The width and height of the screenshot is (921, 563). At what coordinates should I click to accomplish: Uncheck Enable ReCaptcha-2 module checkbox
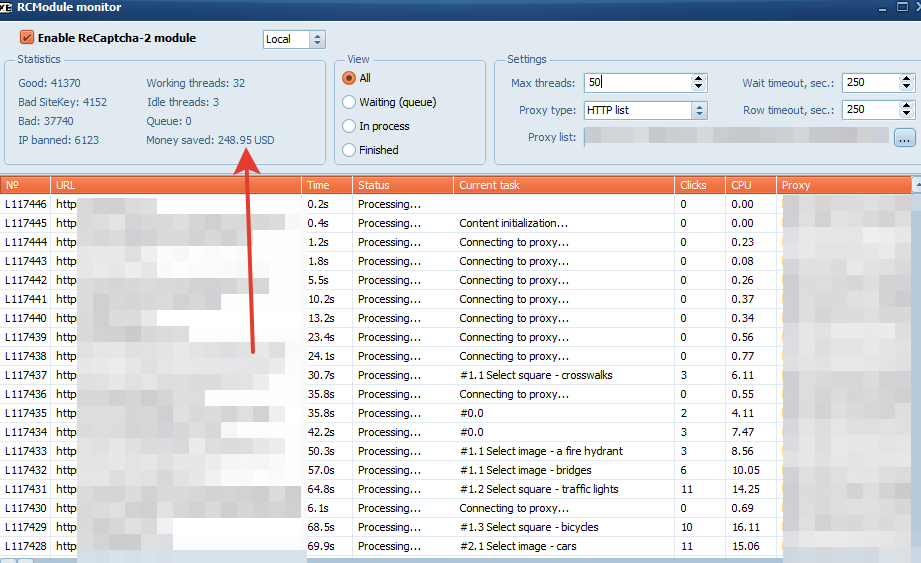click(x=27, y=38)
